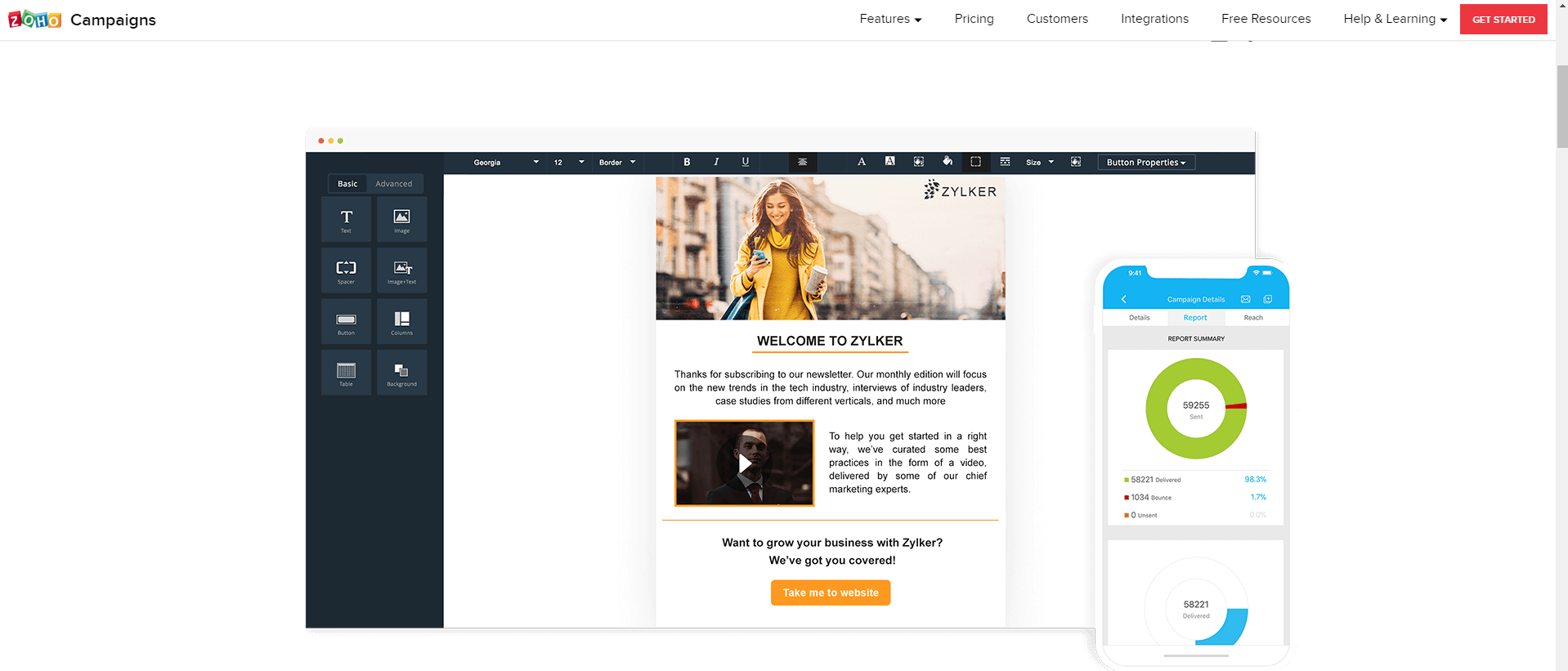Click the paint bucket fill icon
Viewport: 1568px width, 671px height.
pos(948,162)
